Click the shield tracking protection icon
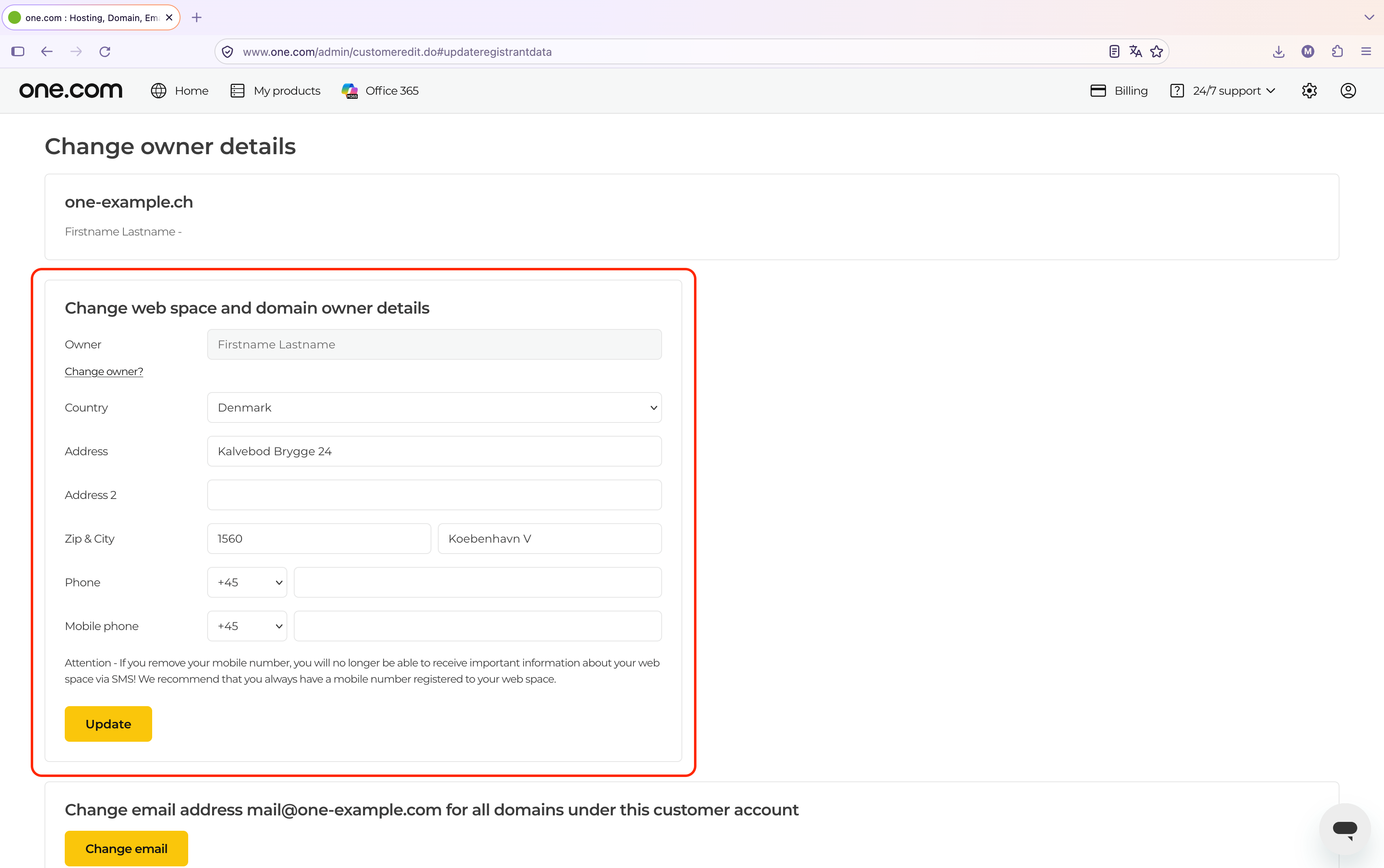The image size is (1384, 868). [227, 52]
